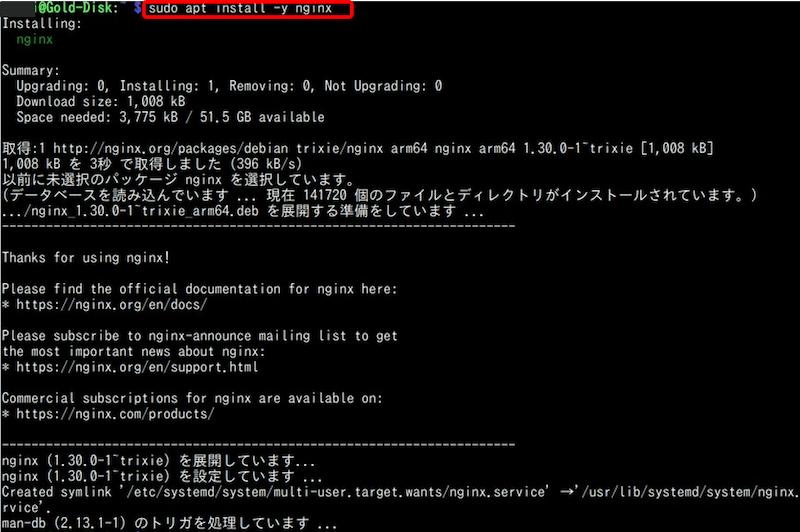The width and height of the screenshot is (800, 532).
Task: Click the command 'sudo apt install -y nginx'
Action: pos(240,9)
